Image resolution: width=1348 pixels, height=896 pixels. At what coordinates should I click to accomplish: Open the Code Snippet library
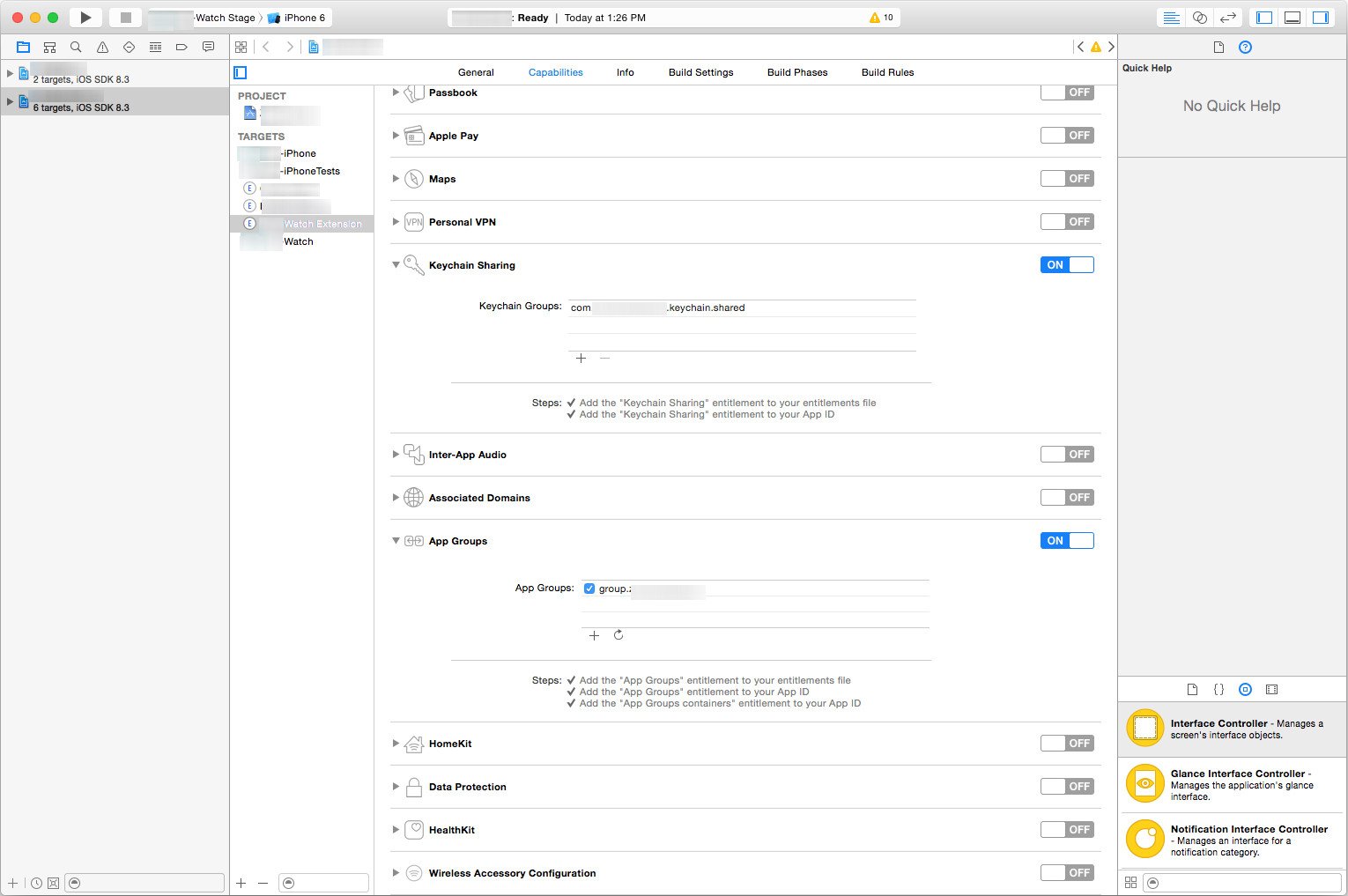point(1218,690)
